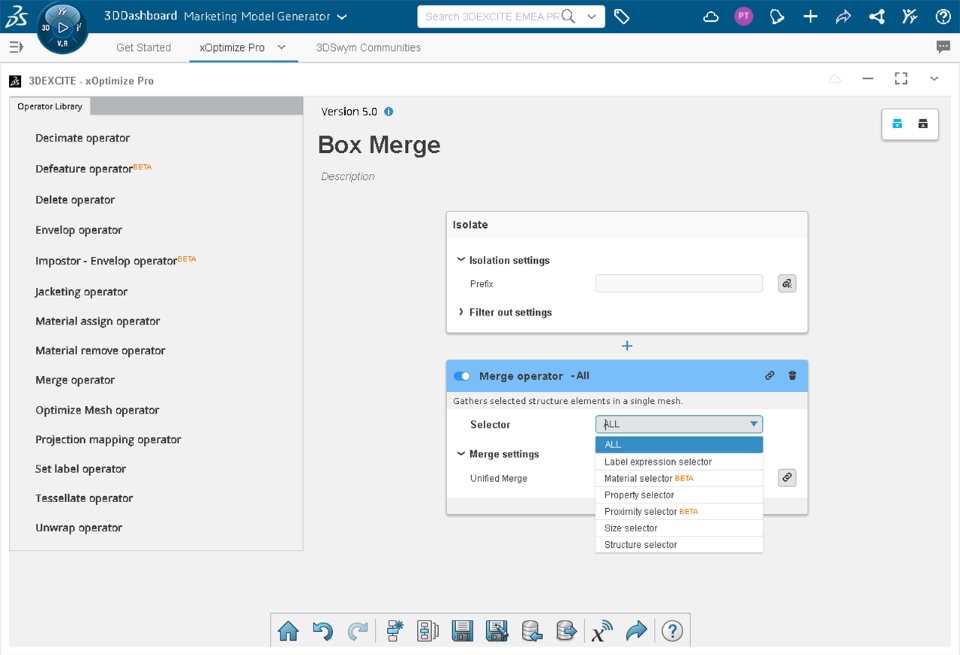Choose Label expression selector option
This screenshot has width=960, height=655.
679,462
